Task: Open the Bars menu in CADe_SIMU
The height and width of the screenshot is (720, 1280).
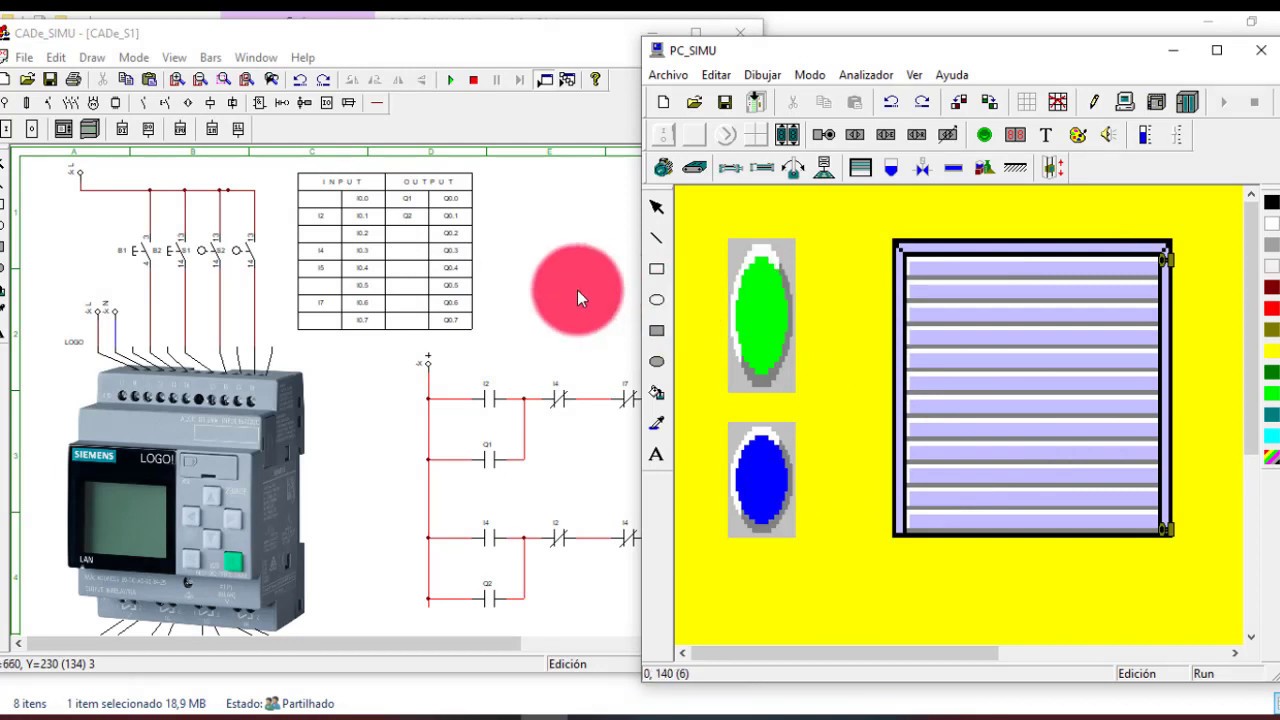Action: pos(211,58)
